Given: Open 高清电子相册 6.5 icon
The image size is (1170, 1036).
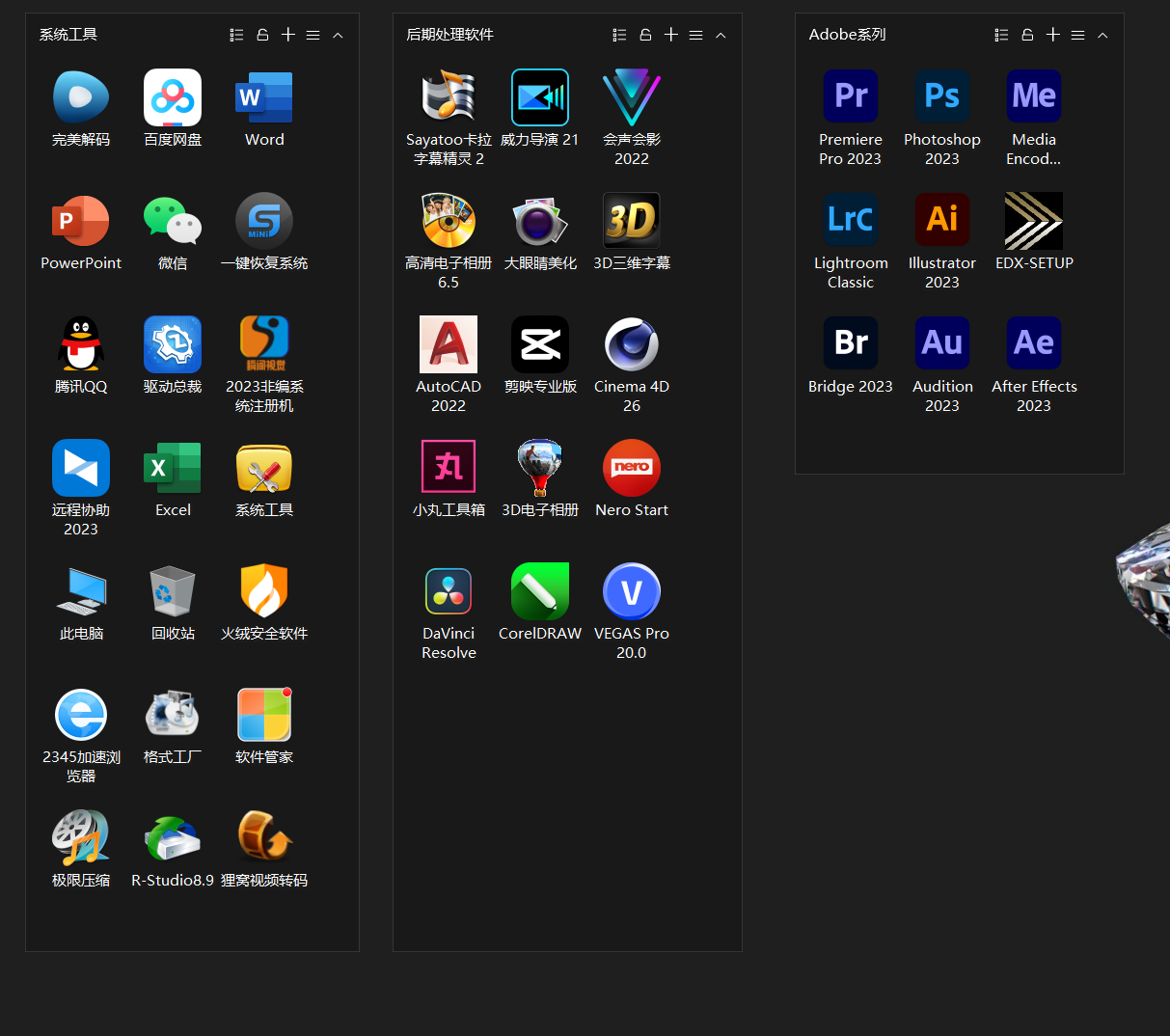Looking at the screenshot, I should click(x=449, y=221).
